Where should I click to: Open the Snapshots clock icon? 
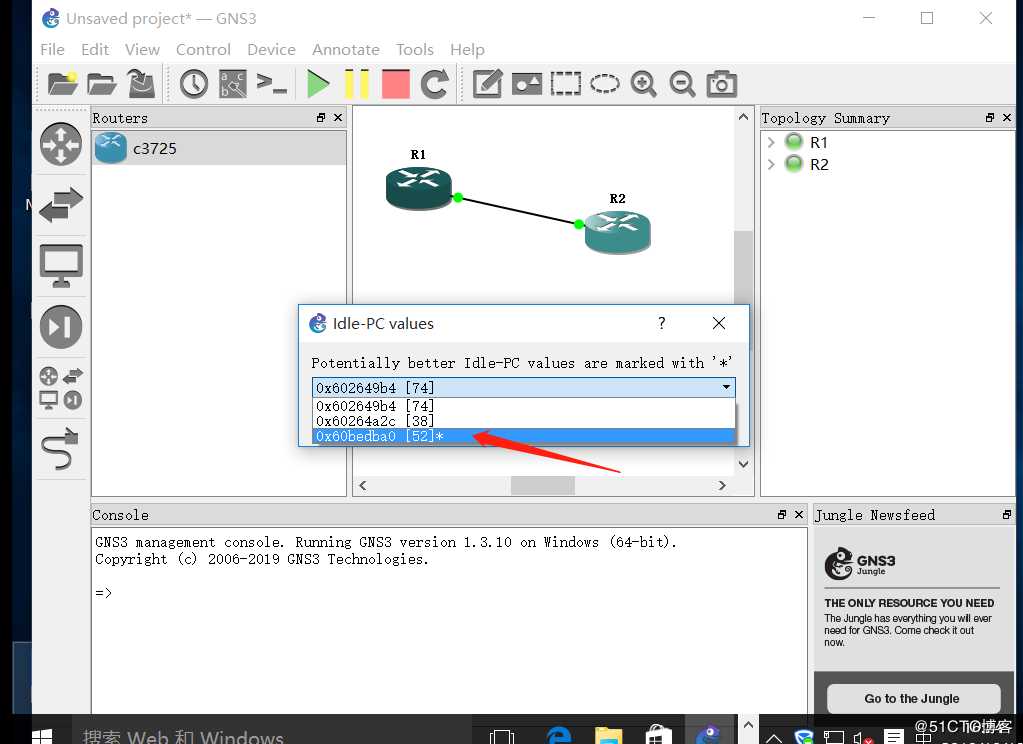click(x=194, y=84)
